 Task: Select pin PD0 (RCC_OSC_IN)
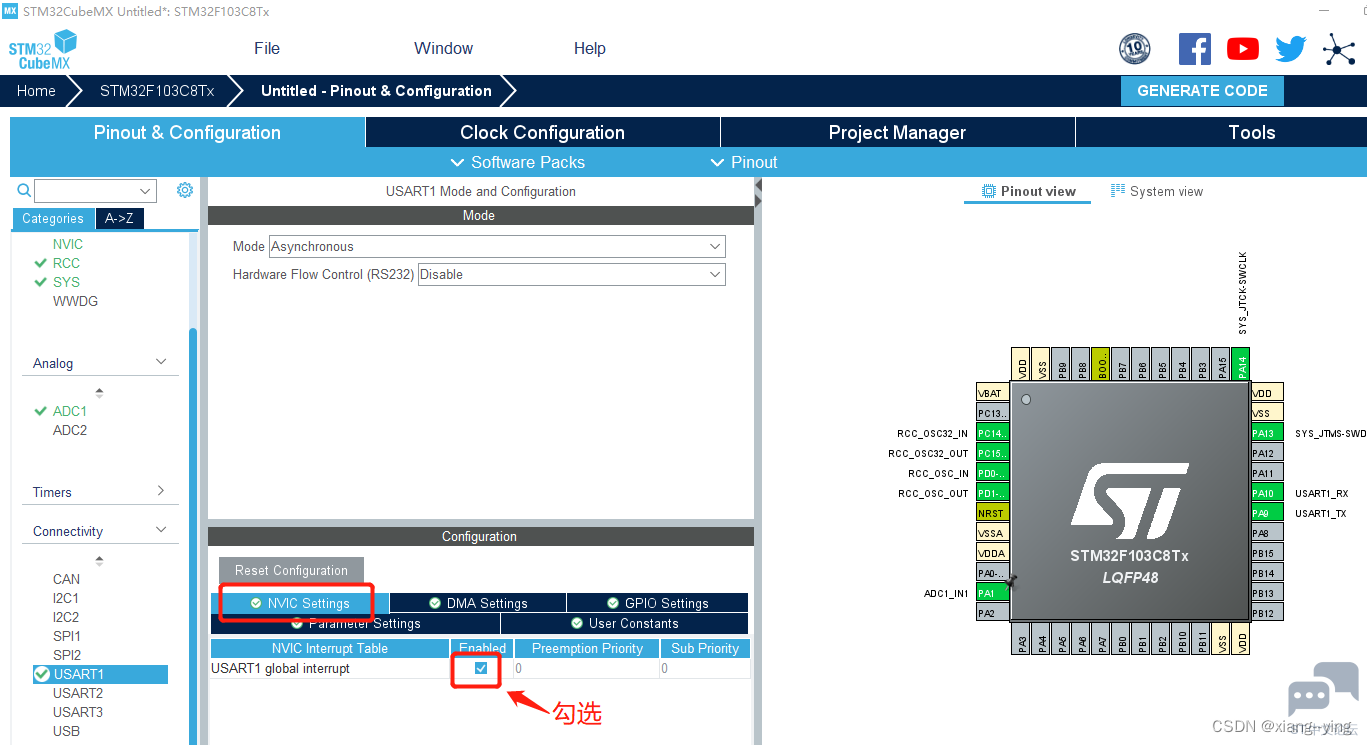[993, 473]
